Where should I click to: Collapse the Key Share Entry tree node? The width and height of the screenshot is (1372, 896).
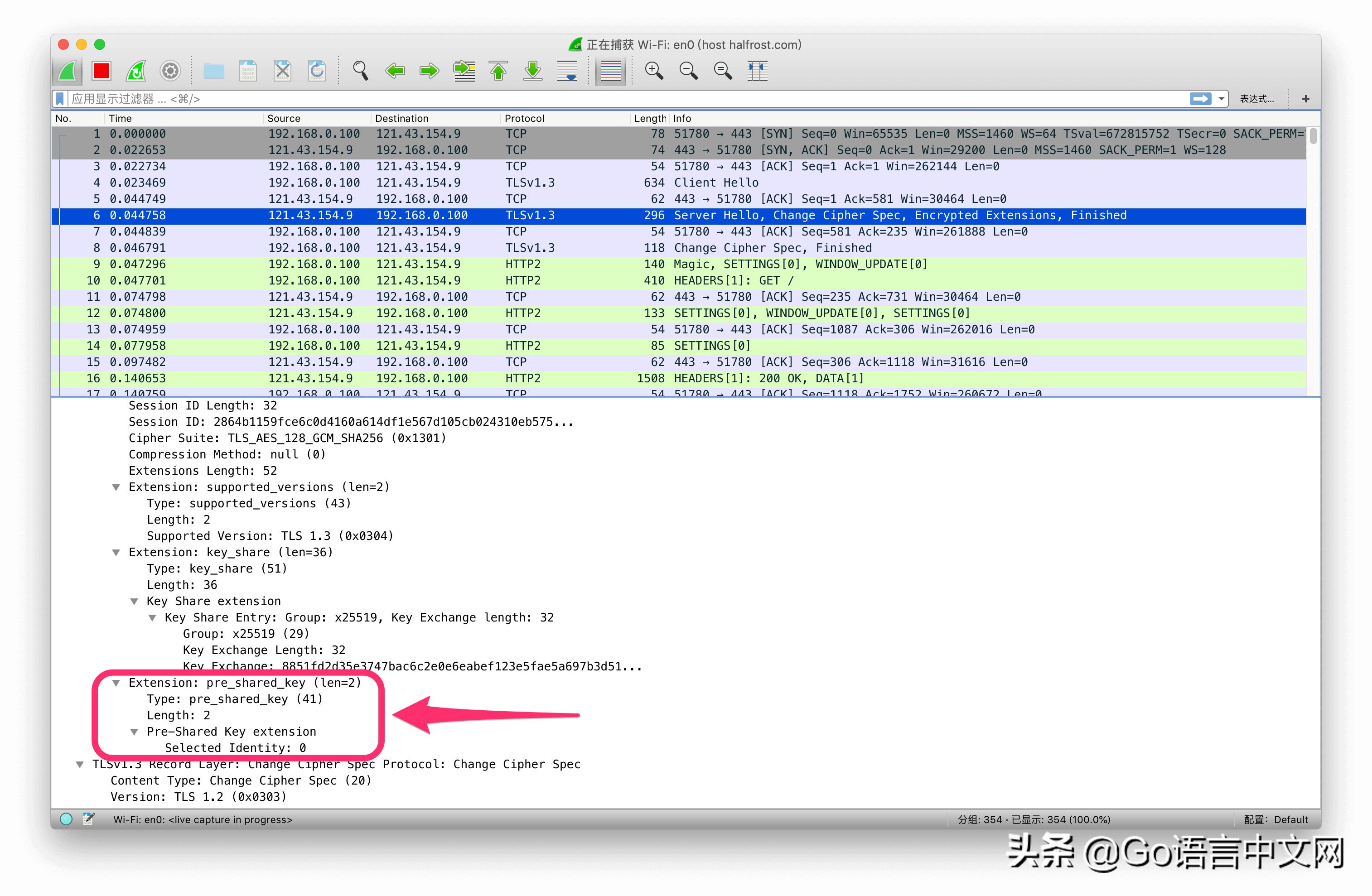coord(152,618)
